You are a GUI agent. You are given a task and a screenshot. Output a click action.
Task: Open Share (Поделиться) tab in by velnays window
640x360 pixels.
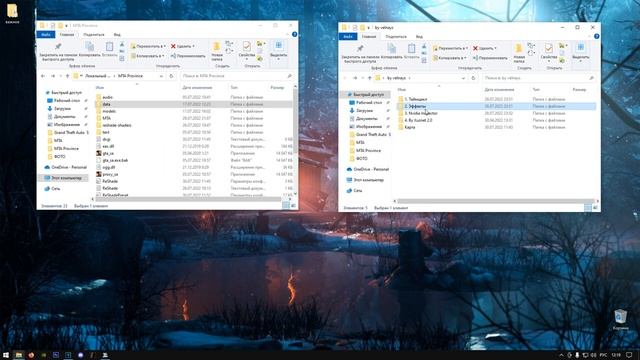[396, 37]
